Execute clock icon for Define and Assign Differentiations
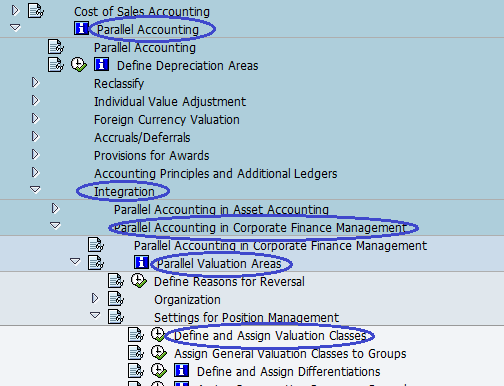The height and width of the screenshot is (386, 504). click(x=159, y=371)
